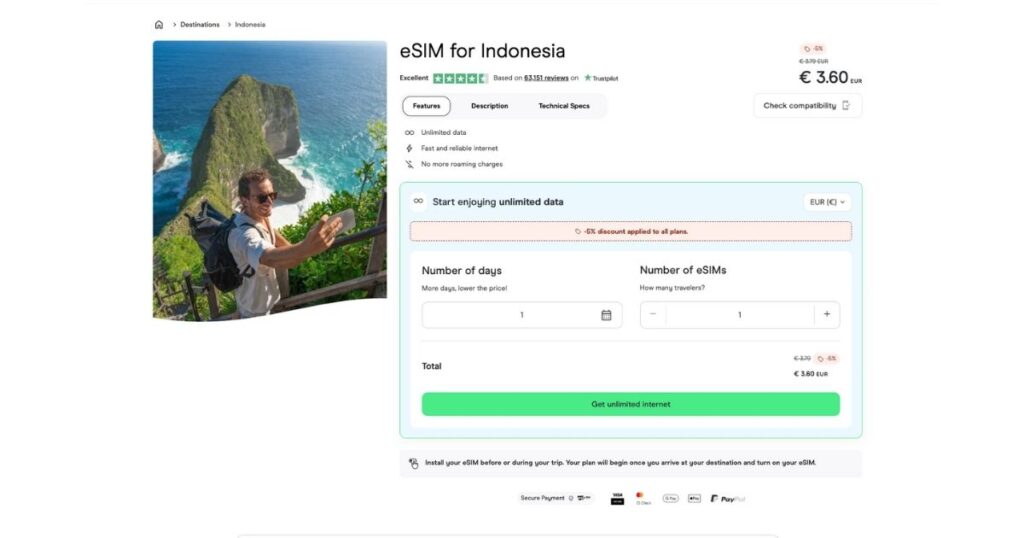
Task: Click the Indonesia traveler photo
Action: click(x=270, y=181)
